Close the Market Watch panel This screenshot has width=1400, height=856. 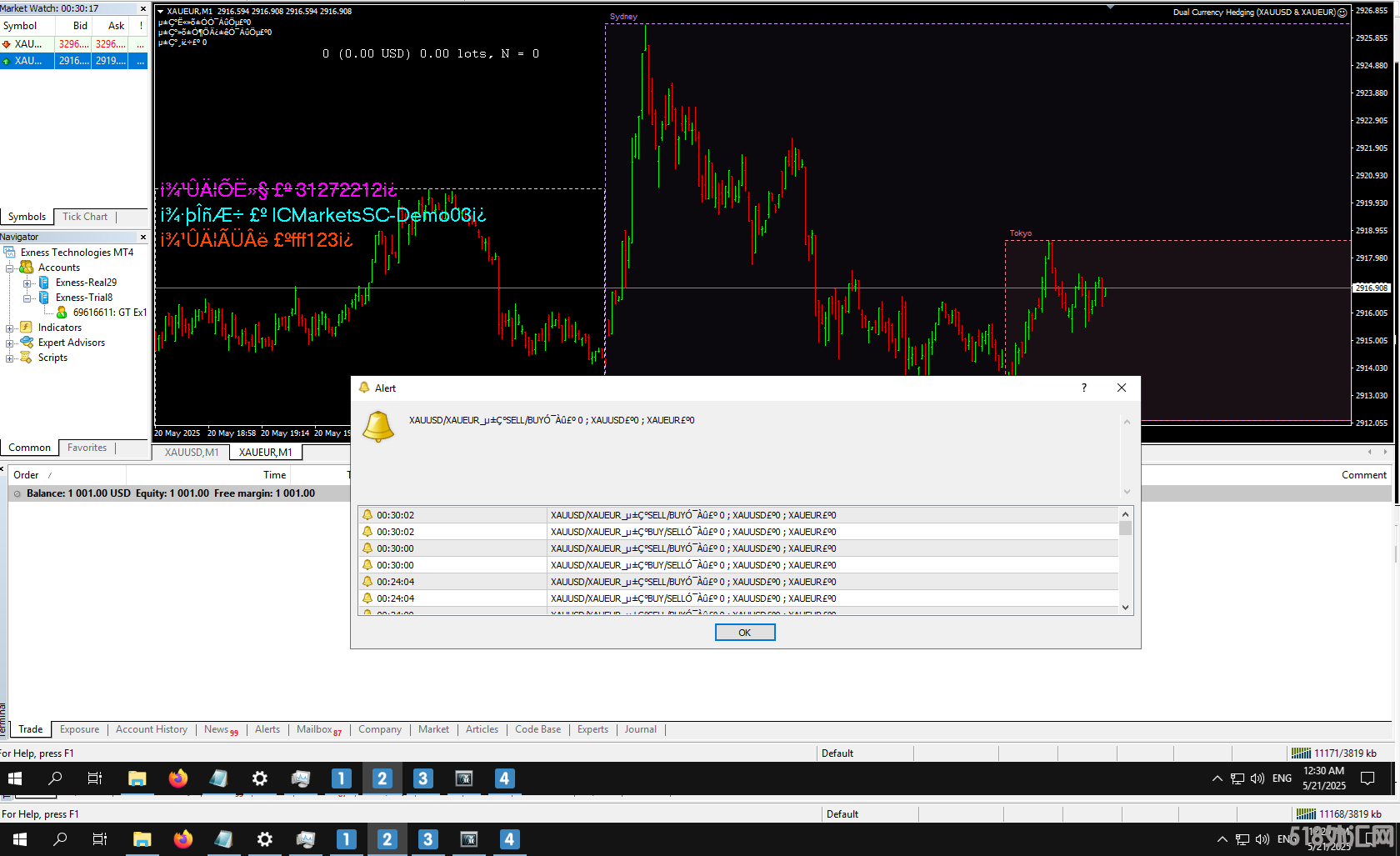143,8
